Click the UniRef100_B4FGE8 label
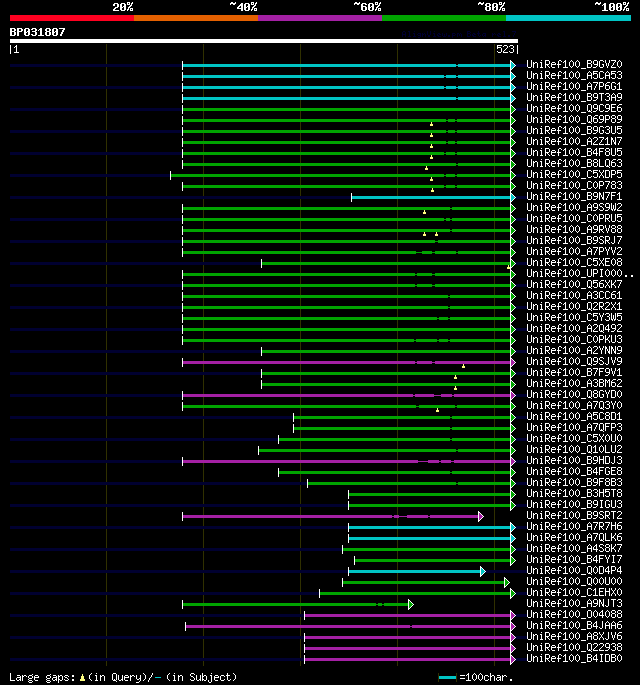The height and width of the screenshot is (685, 640). [x=574, y=472]
